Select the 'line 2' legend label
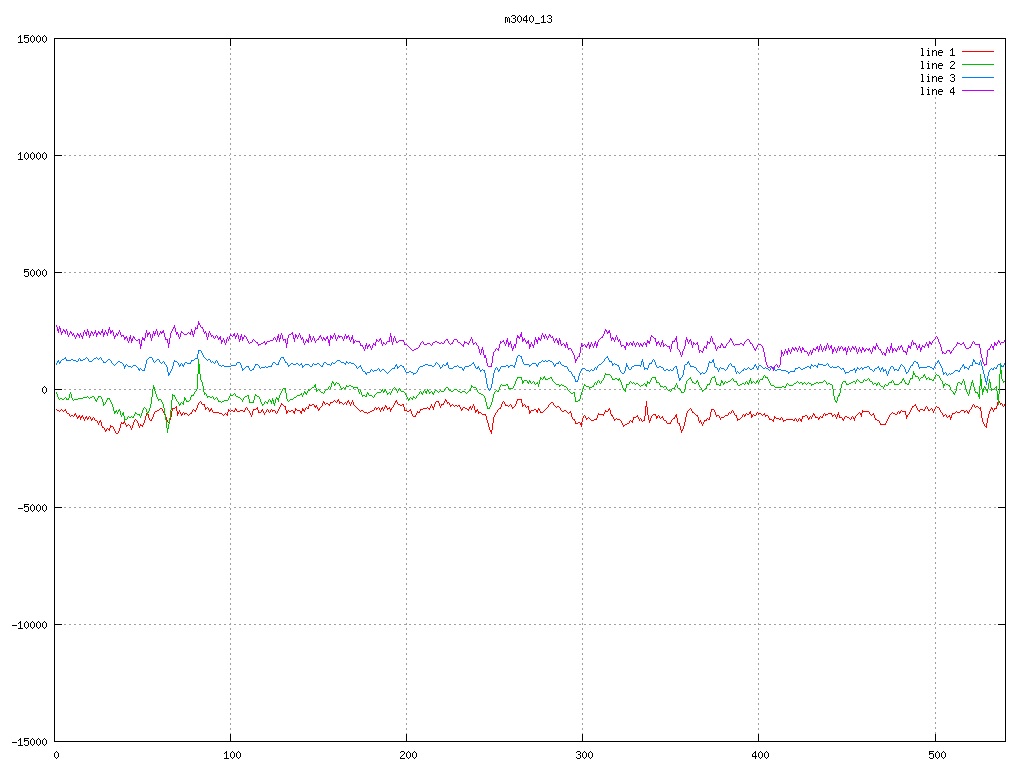 [937, 65]
